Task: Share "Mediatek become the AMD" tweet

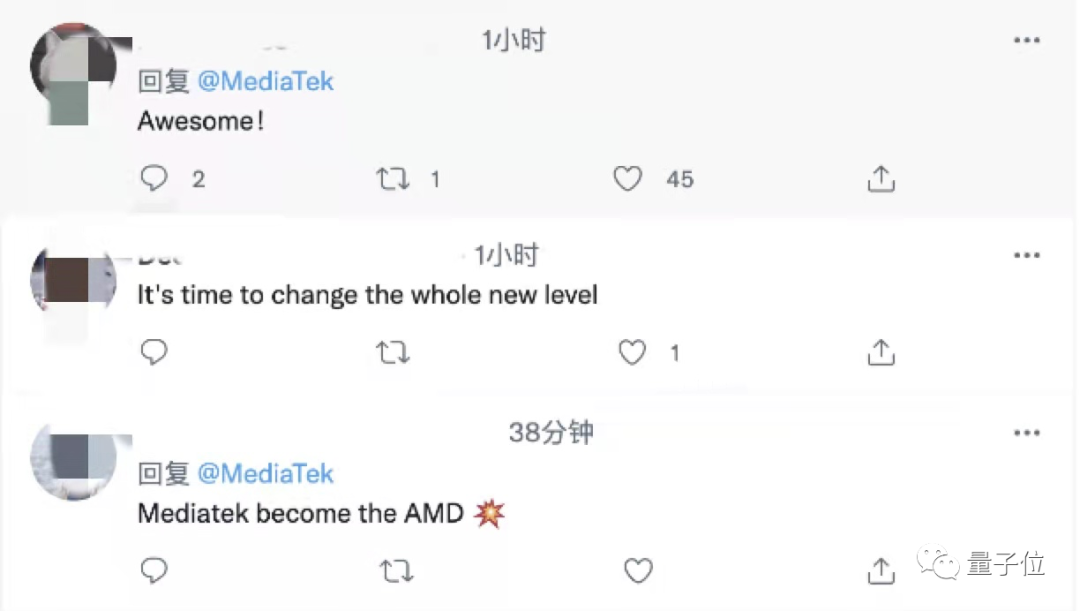Action: coord(880,570)
